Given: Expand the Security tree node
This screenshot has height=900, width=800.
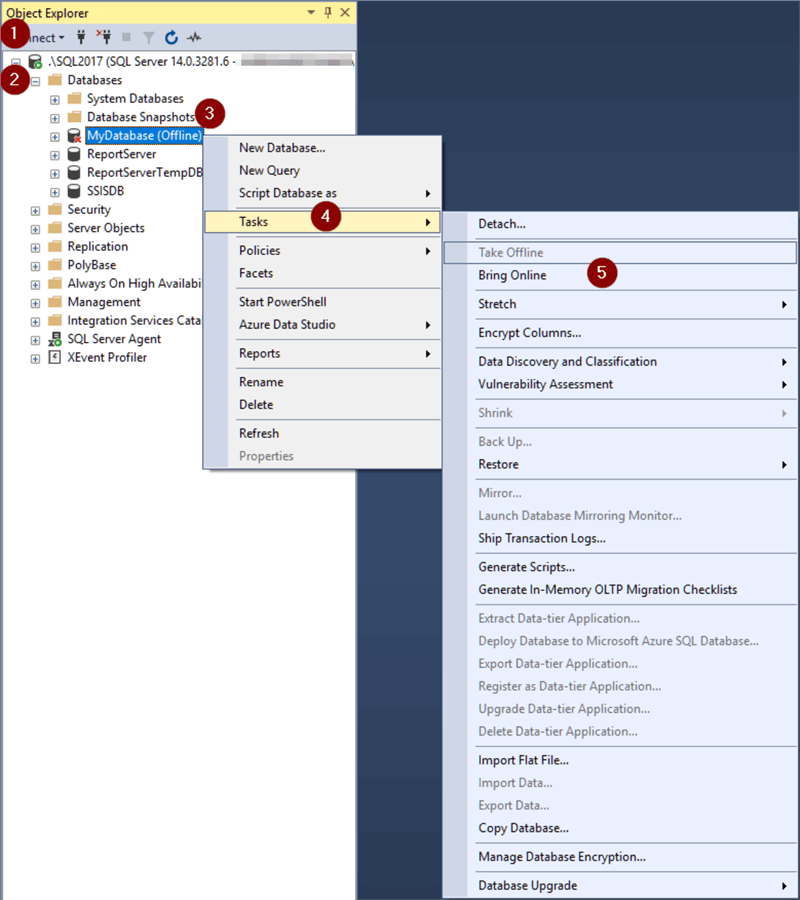Looking at the screenshot, I should click(x=34, y=209).
